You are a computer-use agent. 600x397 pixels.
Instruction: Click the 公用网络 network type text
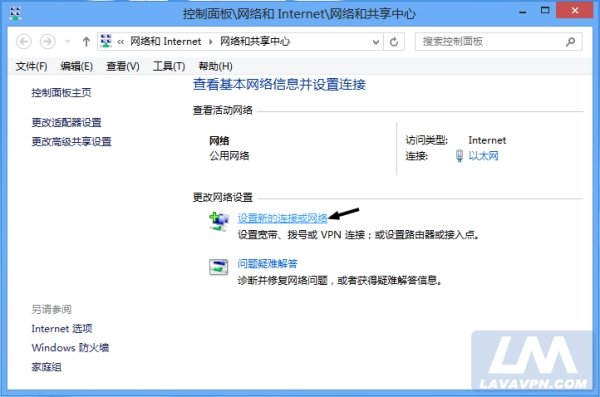229,156
